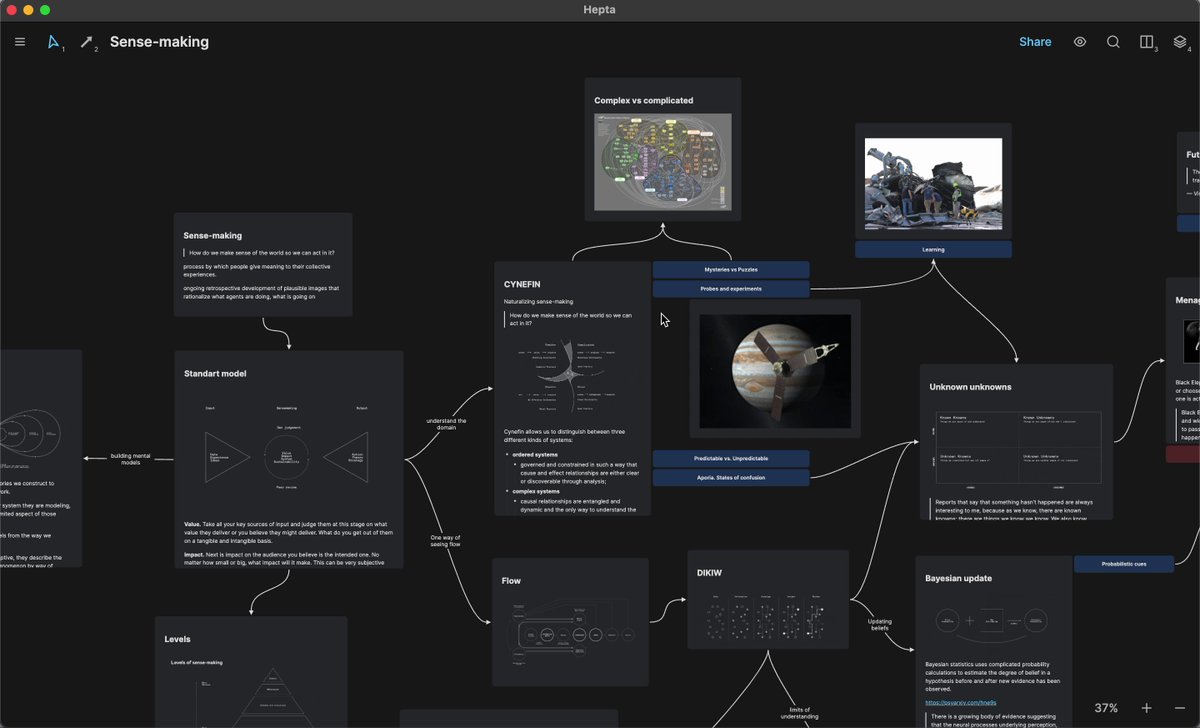The height and width of the screenshot is (728, 1200).
Task: Select the Unknown unknowns card title
Action: (970, 387)
